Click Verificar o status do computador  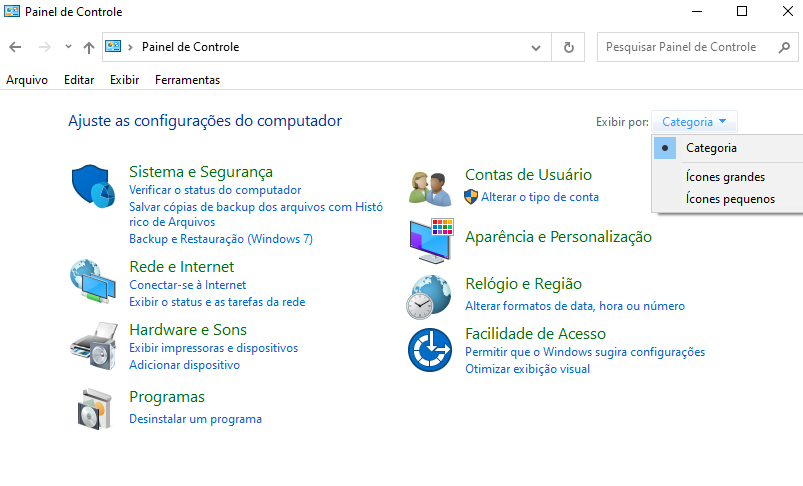point(215,190)
